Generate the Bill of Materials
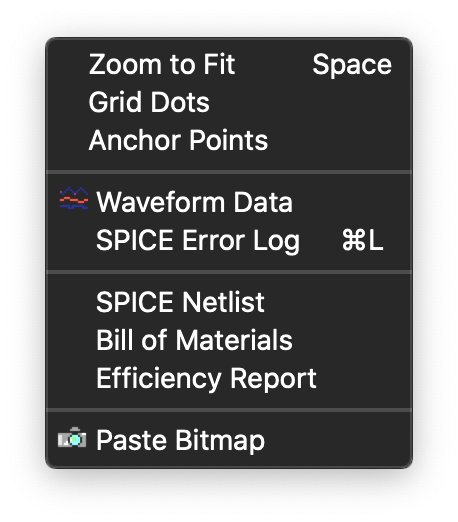 click(x=229, y=340)
